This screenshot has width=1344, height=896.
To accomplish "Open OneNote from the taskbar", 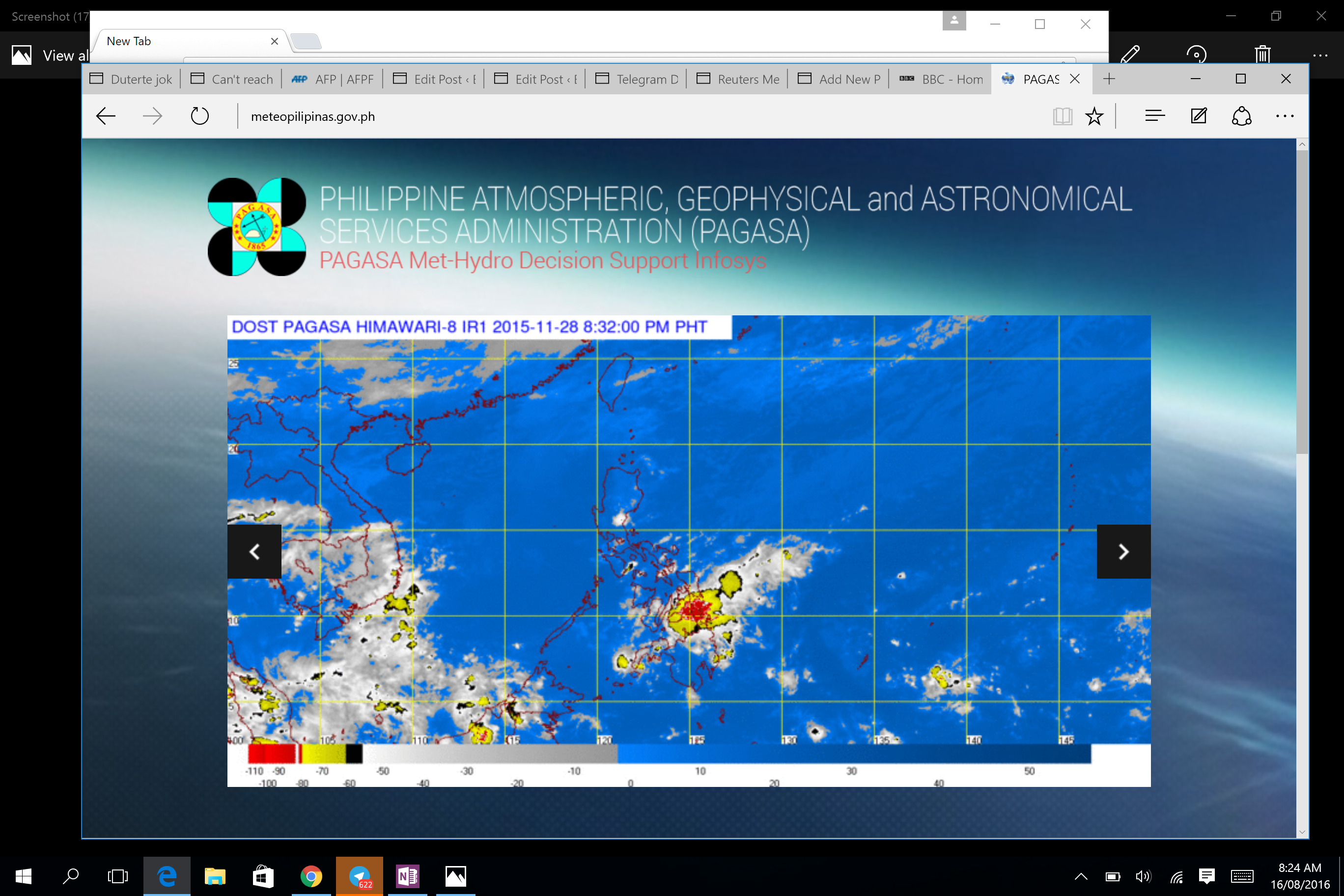I will click(x=407, y=875).
